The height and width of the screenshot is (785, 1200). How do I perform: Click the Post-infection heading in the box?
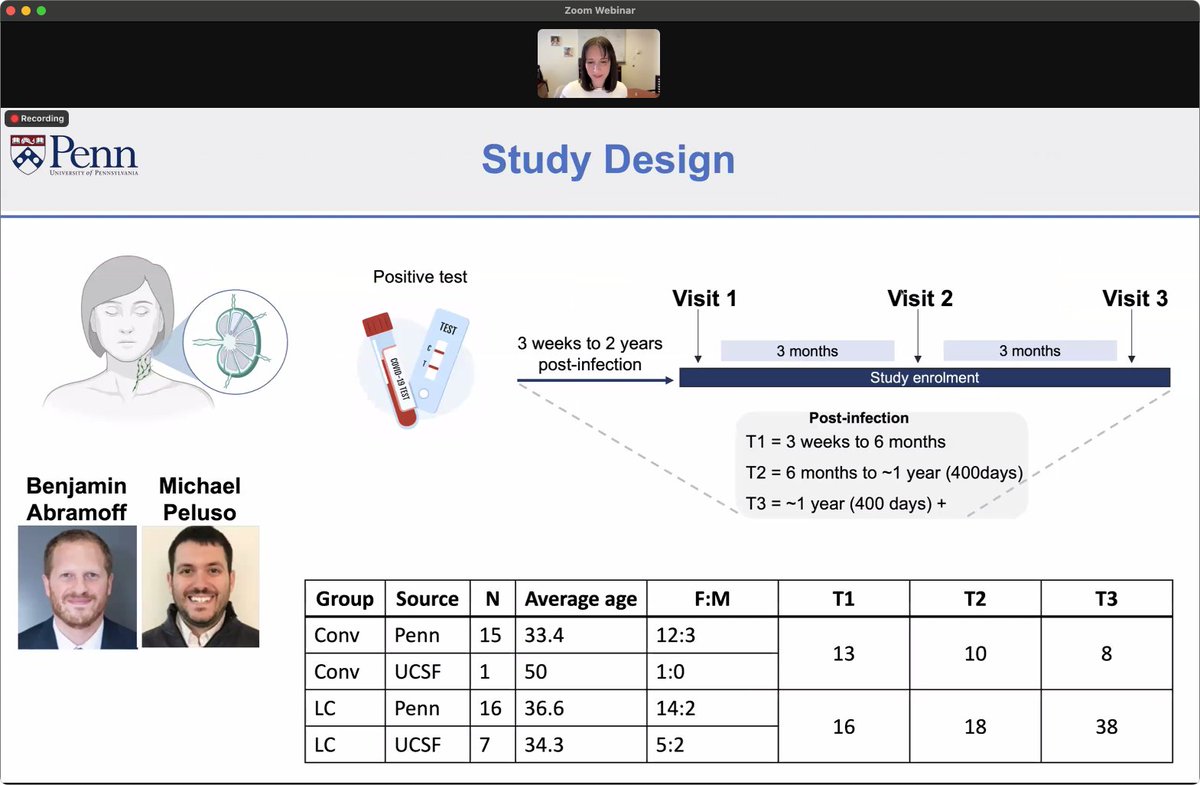point(859,418)
